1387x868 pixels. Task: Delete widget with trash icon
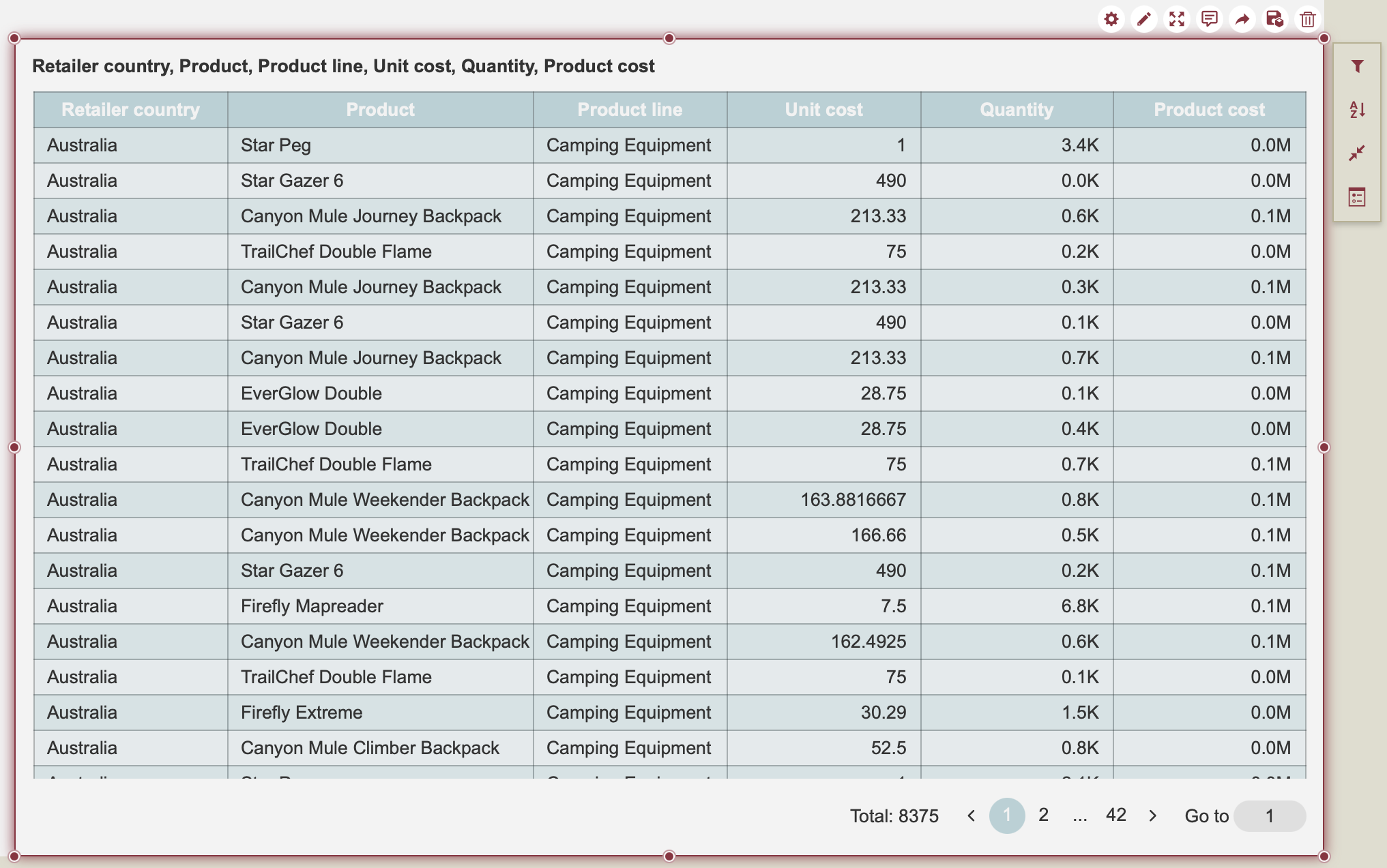pos(1307,19)
